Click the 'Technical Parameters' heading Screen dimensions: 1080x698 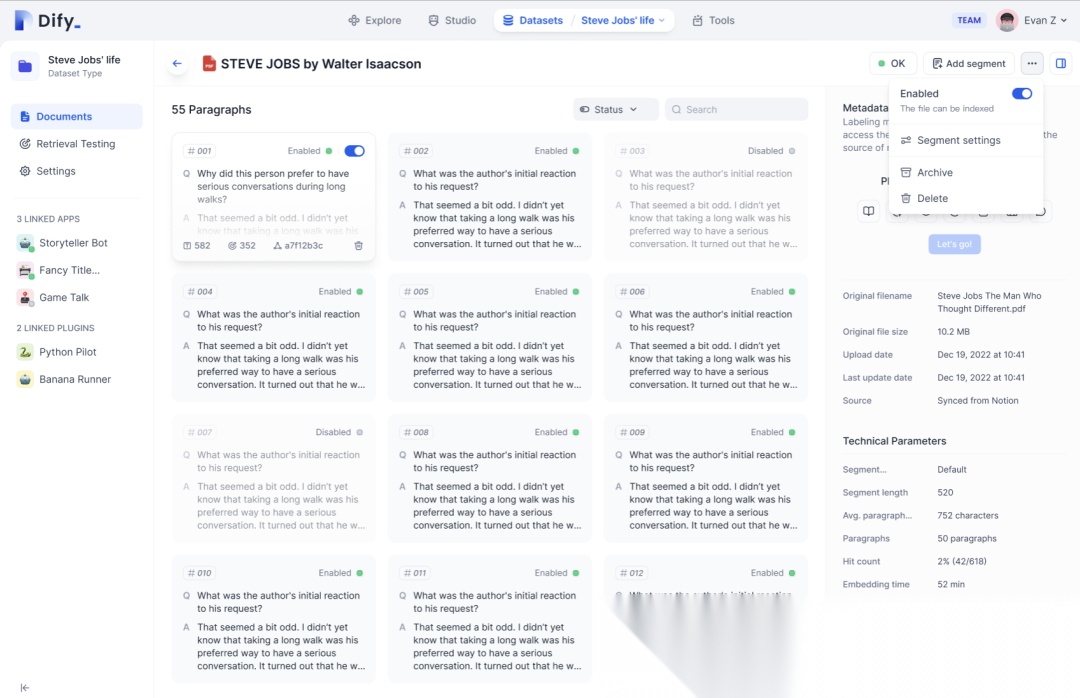coord(894,441)
